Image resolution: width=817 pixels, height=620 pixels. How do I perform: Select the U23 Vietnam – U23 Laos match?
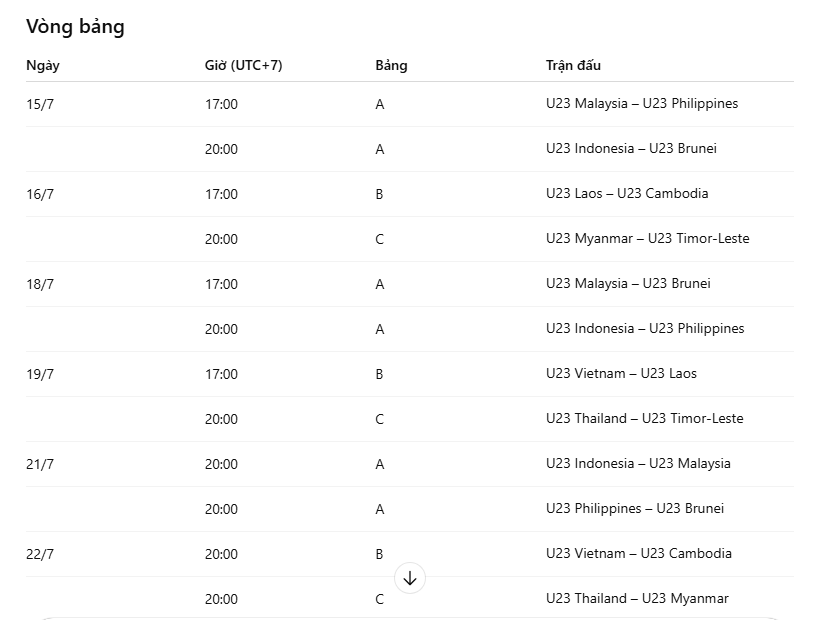(621, 374)
